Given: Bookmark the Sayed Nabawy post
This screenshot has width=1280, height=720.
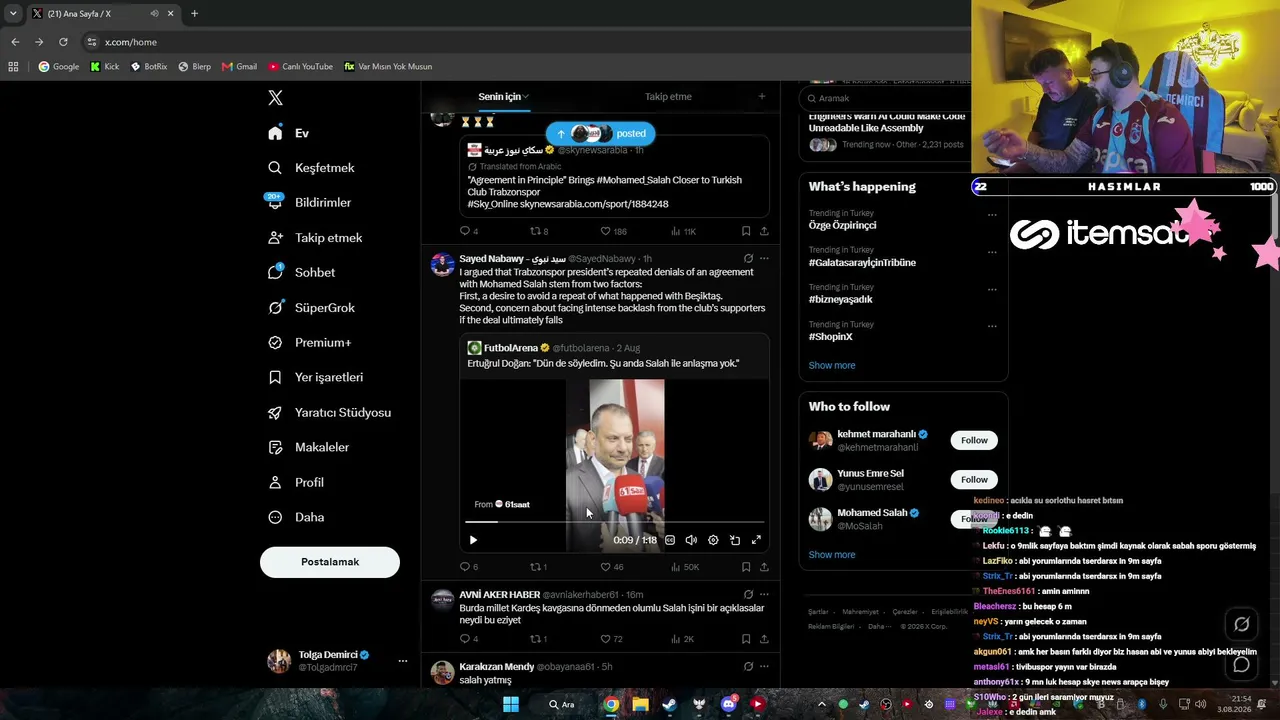Looking at the screenshot, I should (x=746, y=567).
